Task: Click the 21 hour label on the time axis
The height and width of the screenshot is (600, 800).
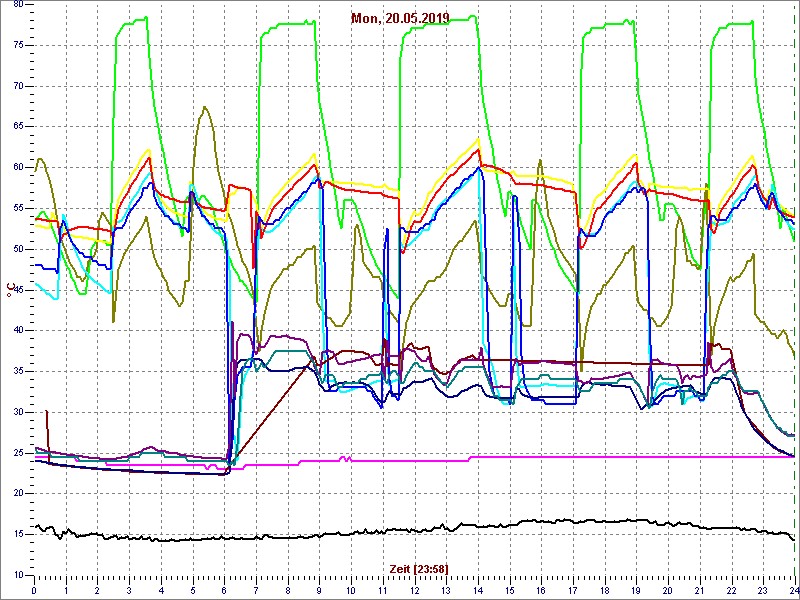Action: [x=700, y=591]
